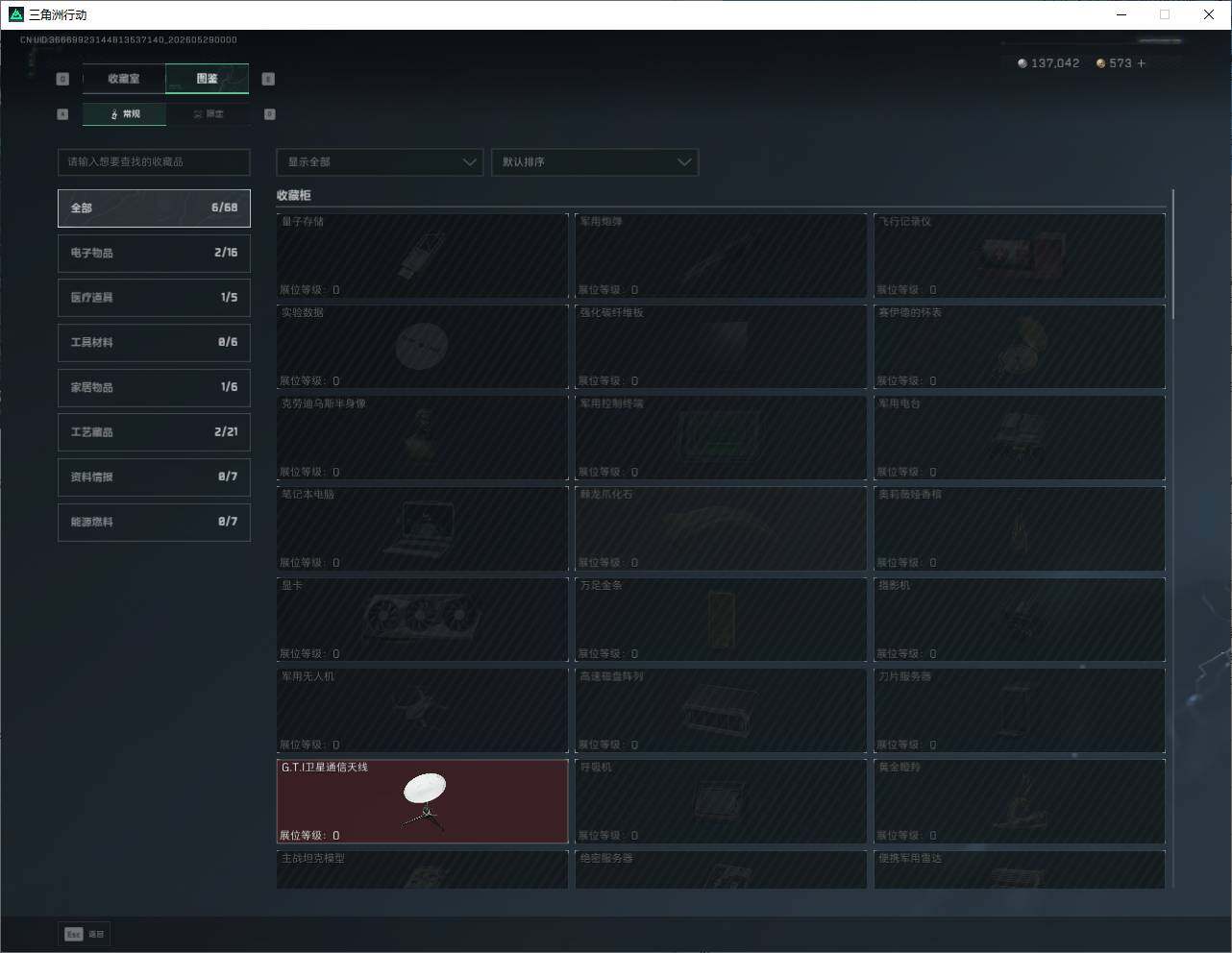1232x953 pixels.
Task: Open the 便携军用雷达 collectible card
Action: coord(1020,869)
